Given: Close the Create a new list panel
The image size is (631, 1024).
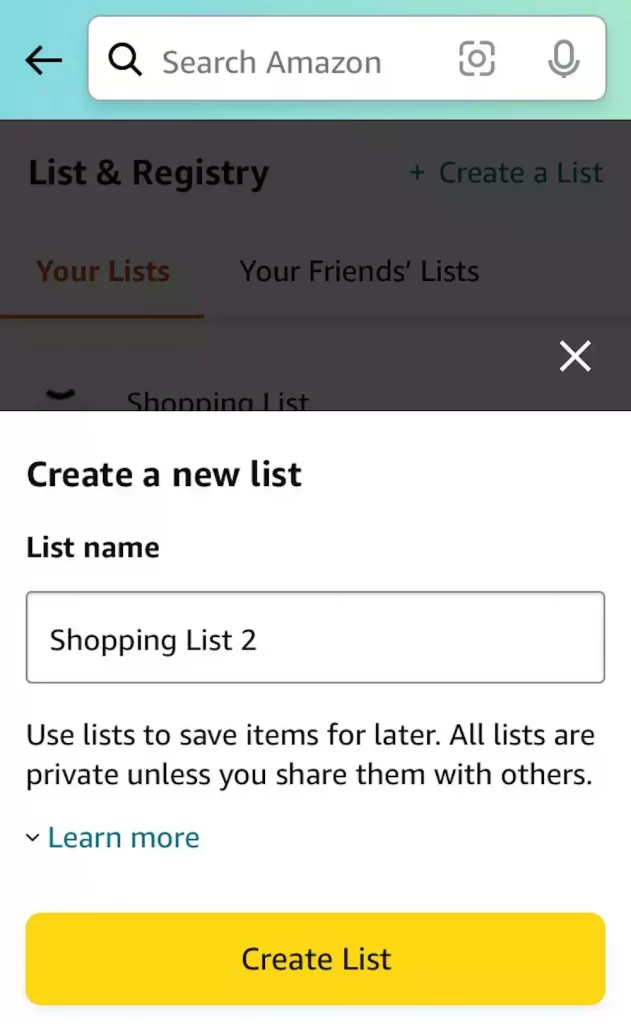Looking at the screenshot, I should point(575,356).
